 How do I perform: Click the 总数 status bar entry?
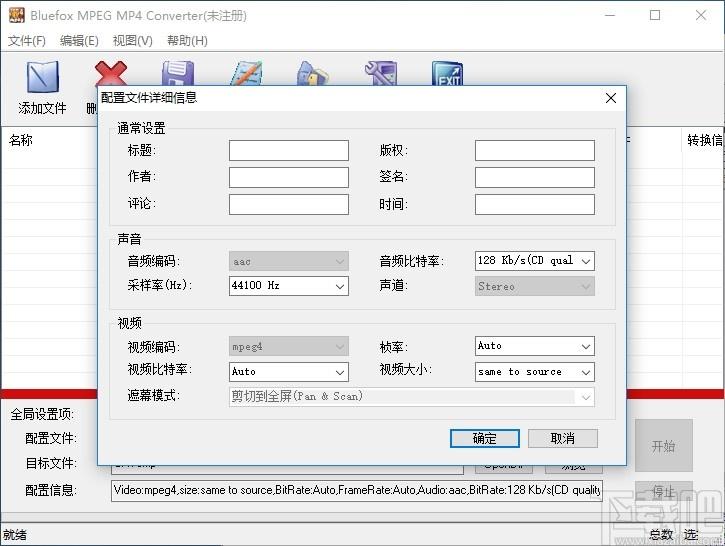(661, 535)
